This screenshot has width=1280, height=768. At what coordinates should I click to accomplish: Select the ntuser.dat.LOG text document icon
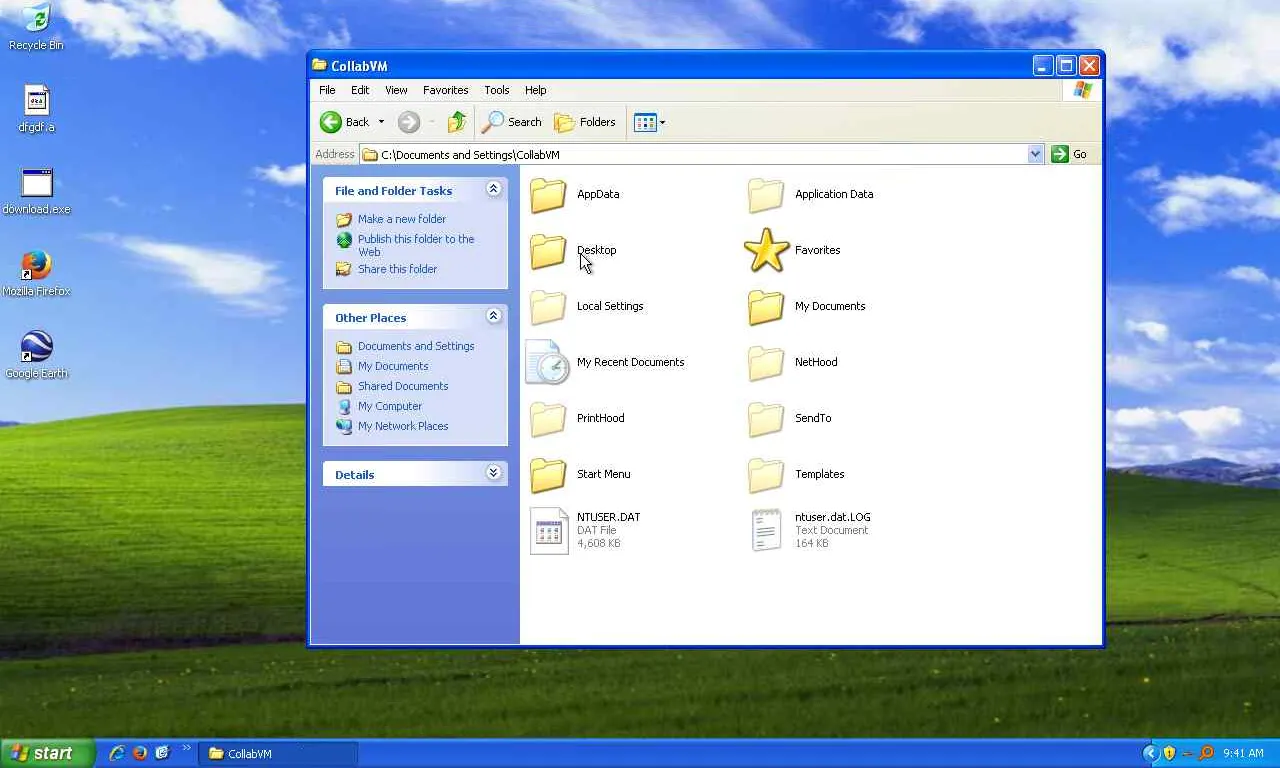pyautogui.click(x=766, y=530)
